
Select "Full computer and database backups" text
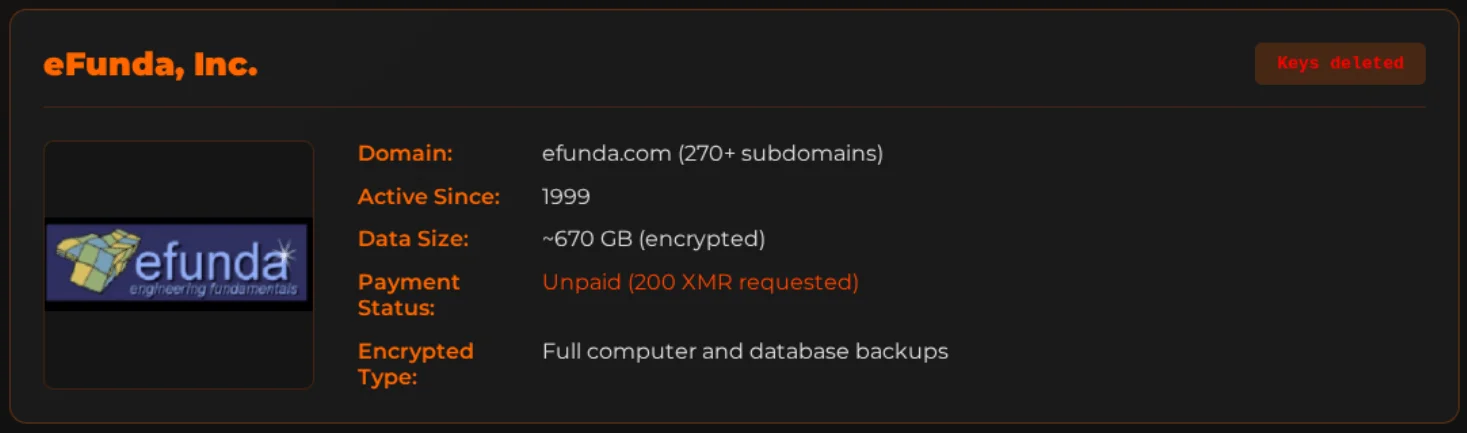click(745, 351)
